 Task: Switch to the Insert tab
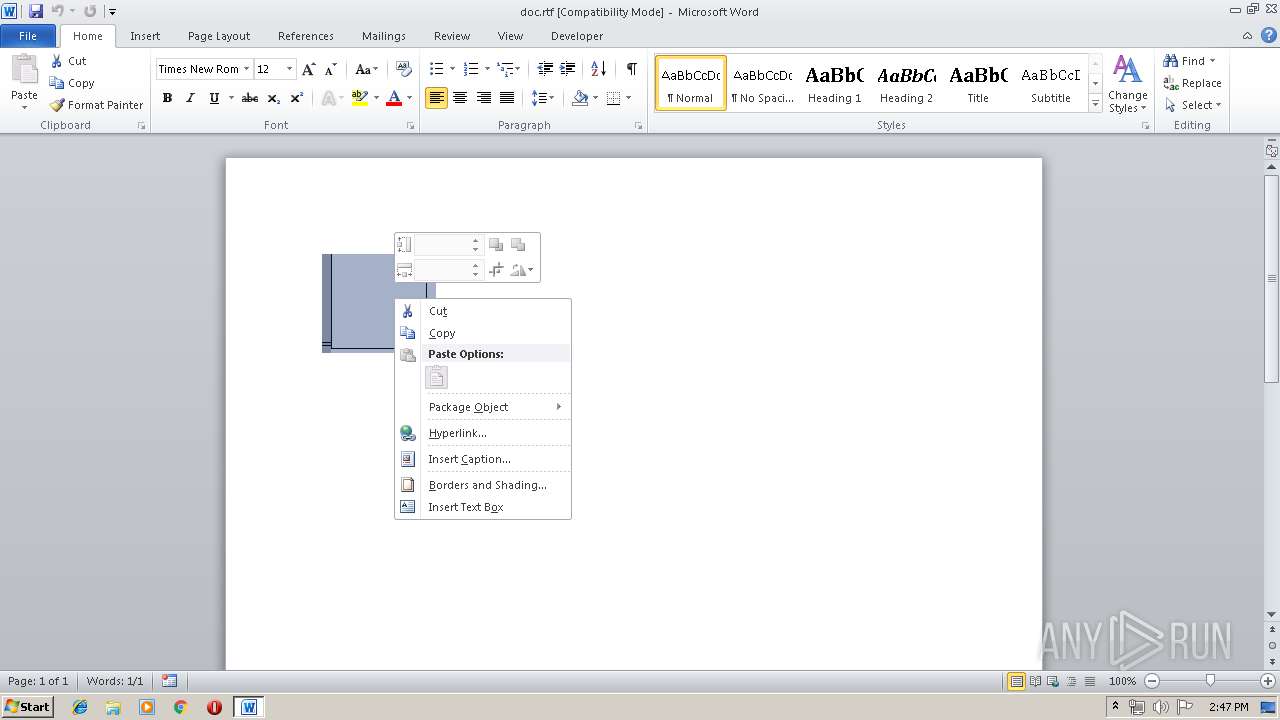[x=145, y=36]
